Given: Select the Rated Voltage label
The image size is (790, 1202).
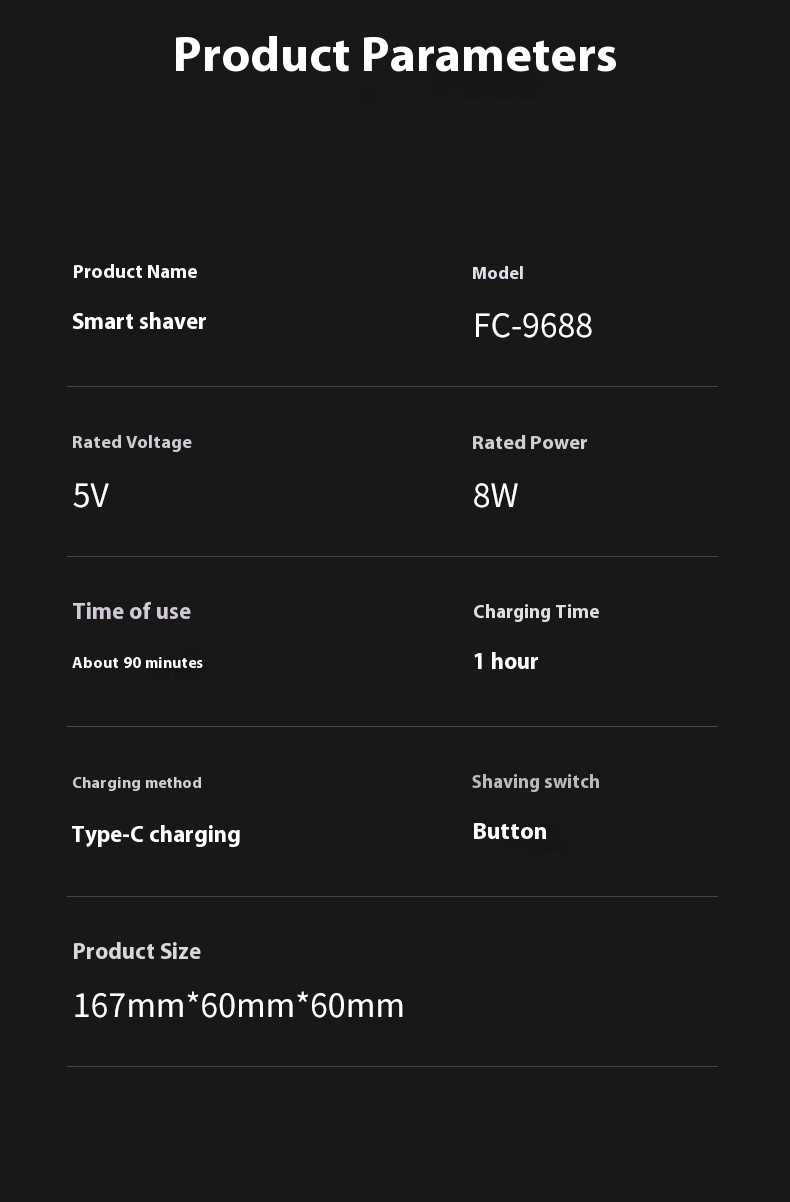Looking at the screenshot, I should [x=132, y=442].
